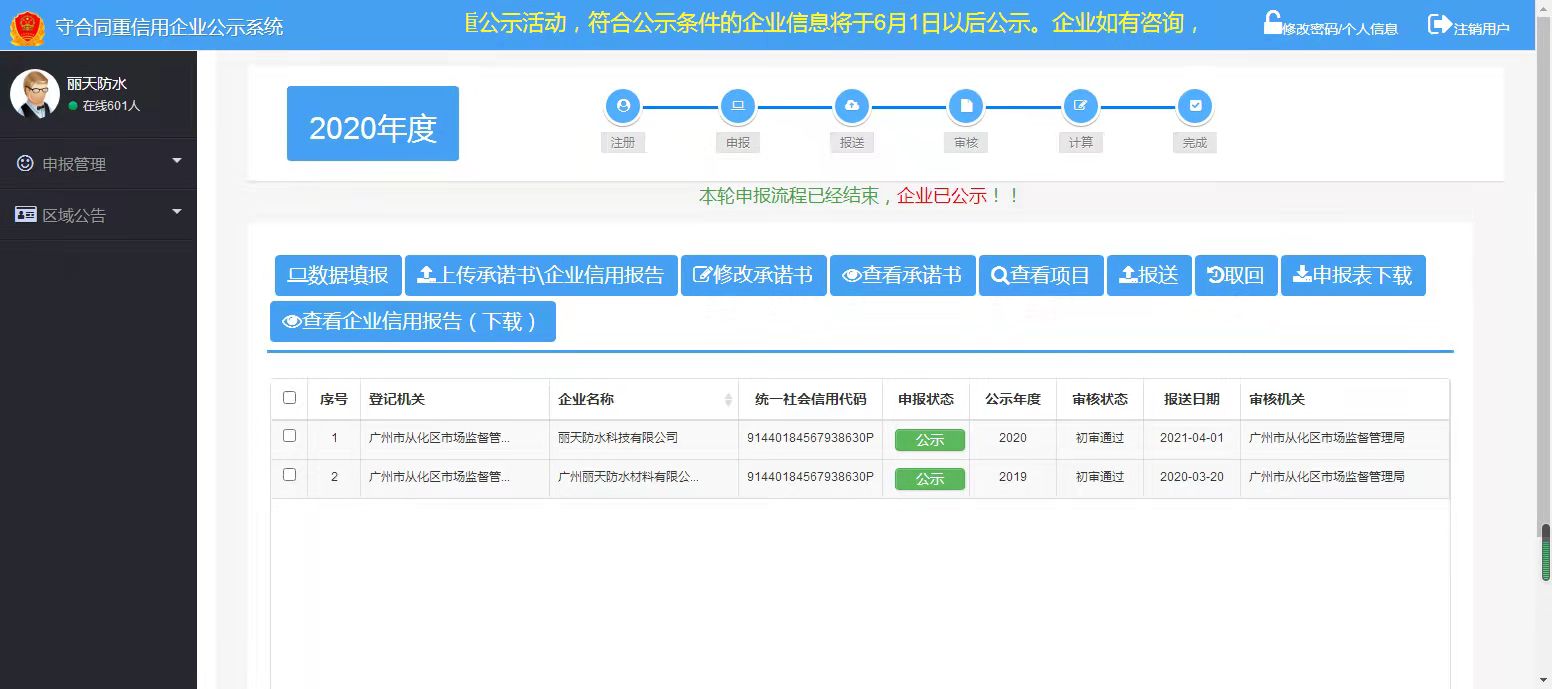The width and height of the screenshot is (1552, 689).
Task: Click the 完成 checkmark step icon
Action: click(x=1194, y=105)
